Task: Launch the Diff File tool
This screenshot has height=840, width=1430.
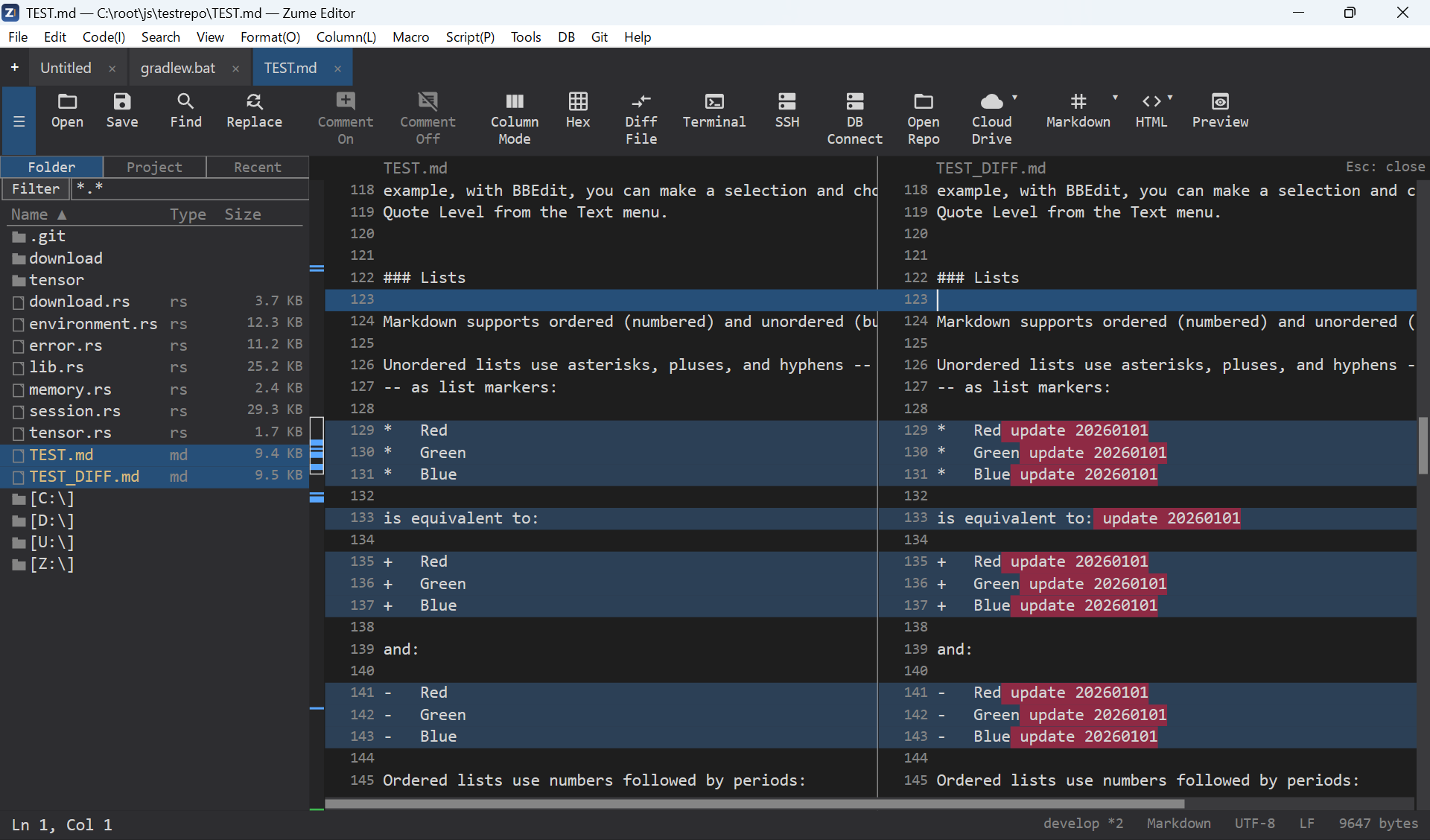Action: [x=641, y=118]
